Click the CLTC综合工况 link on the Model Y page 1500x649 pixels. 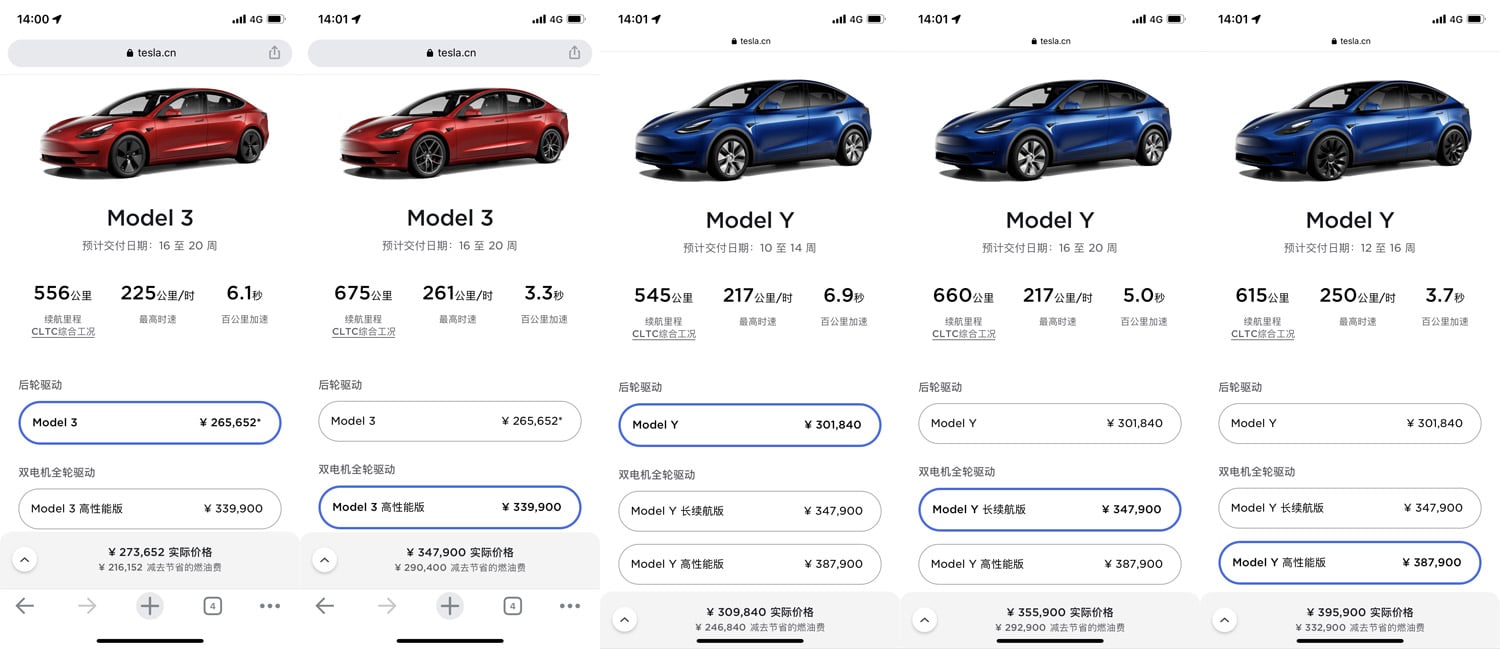coord(663,333)
